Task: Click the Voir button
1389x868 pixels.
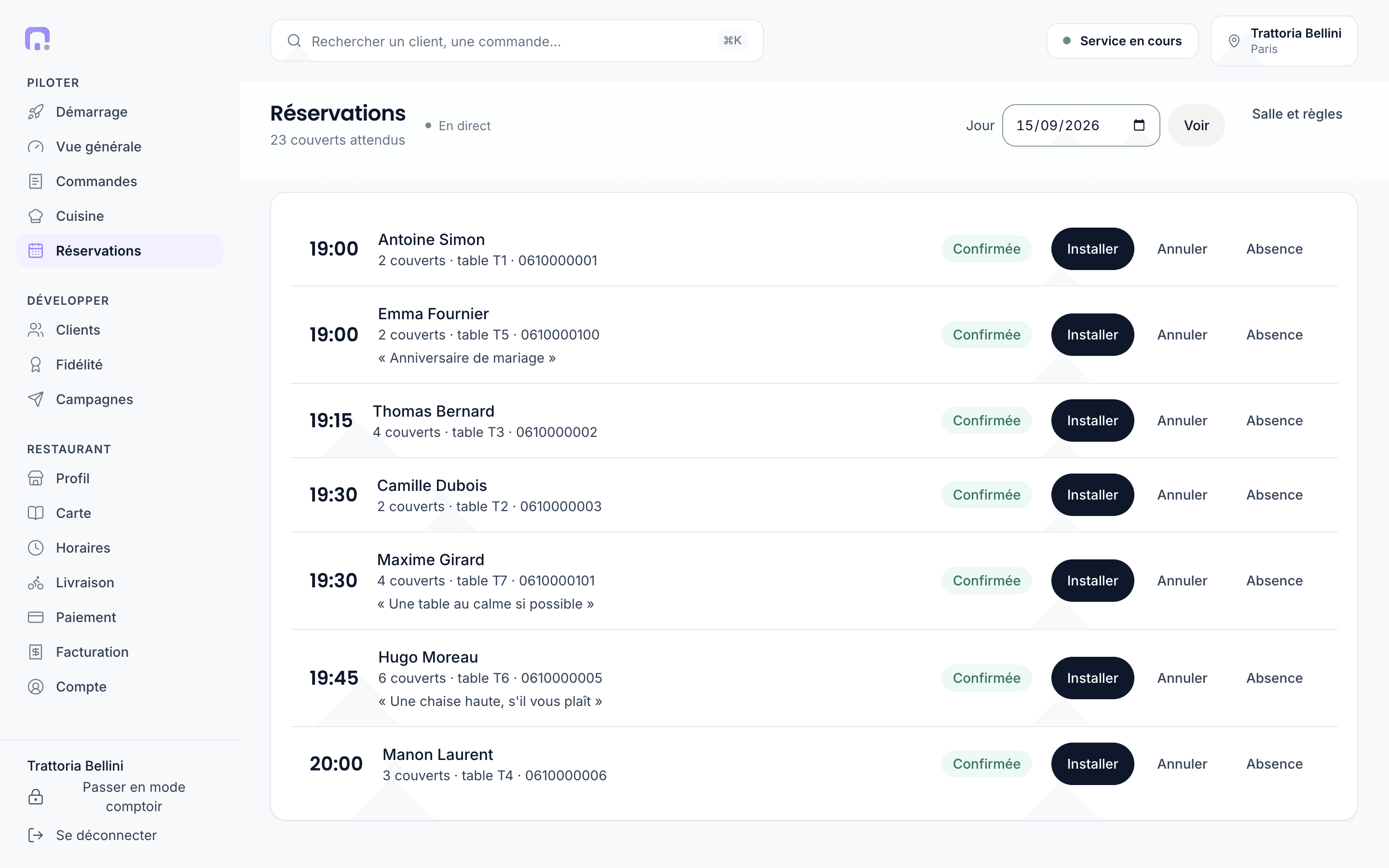Action: [x=1196, y=125]
